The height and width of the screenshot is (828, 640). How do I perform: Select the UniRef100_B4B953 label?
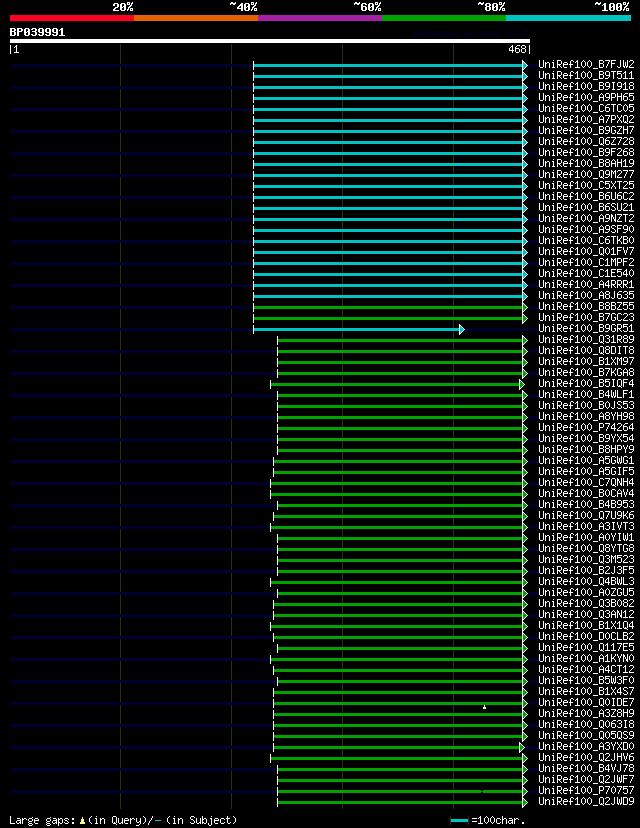[x=586, y=504]
